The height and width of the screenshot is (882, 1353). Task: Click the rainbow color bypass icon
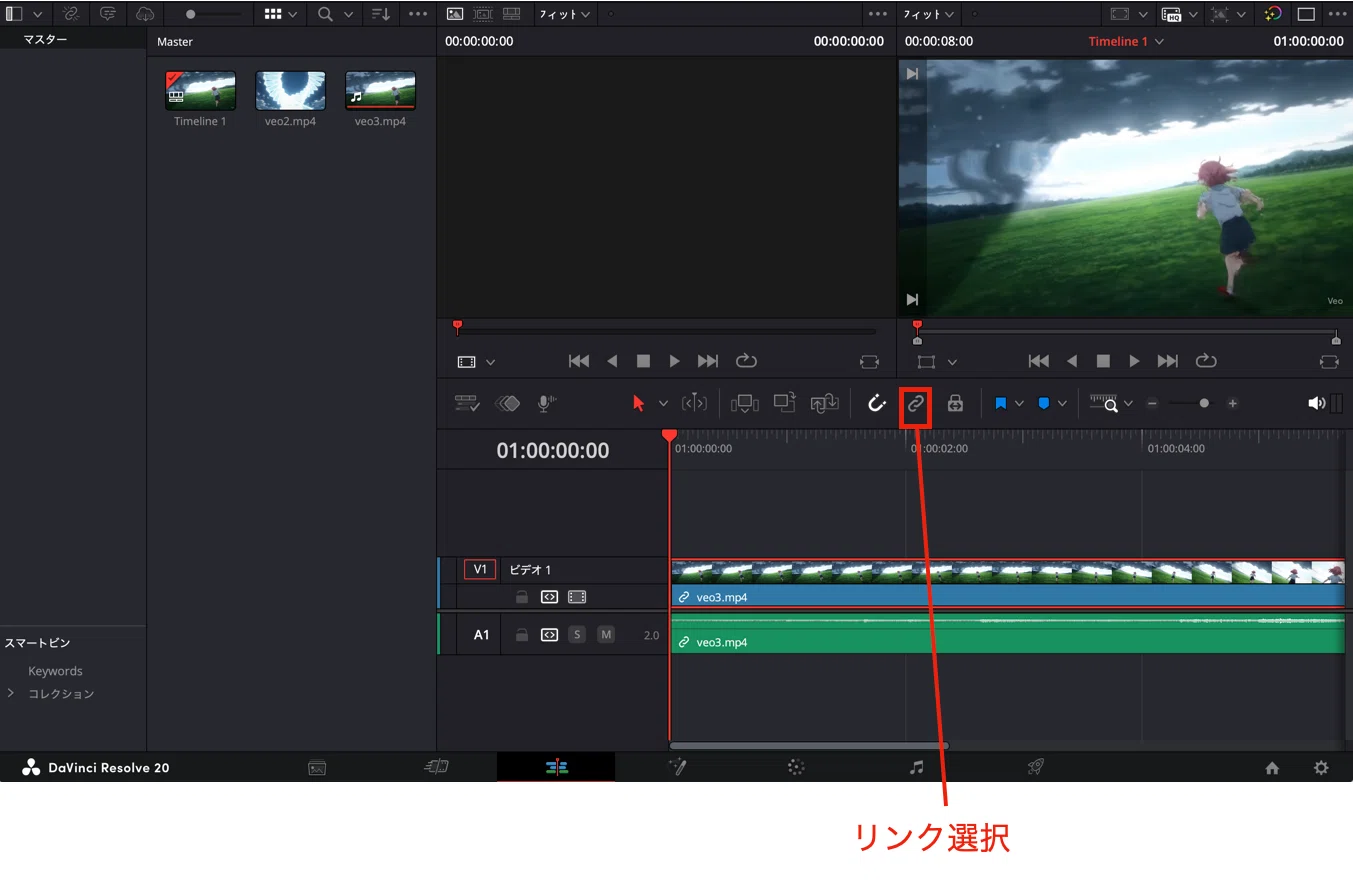pyautogui.click(x=1272, y=14)
